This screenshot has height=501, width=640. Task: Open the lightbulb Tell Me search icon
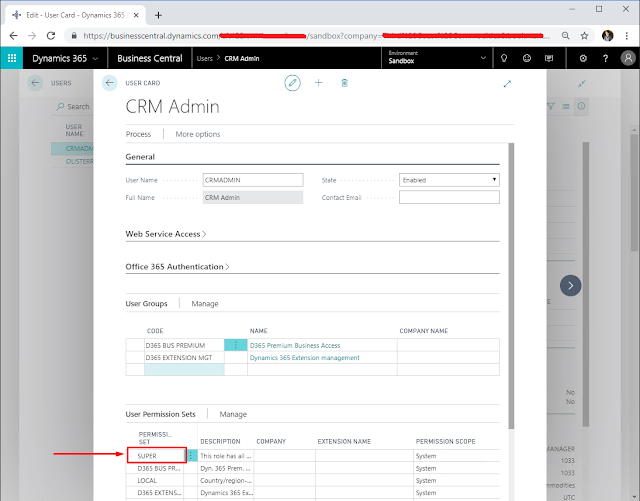coord(504,58)
